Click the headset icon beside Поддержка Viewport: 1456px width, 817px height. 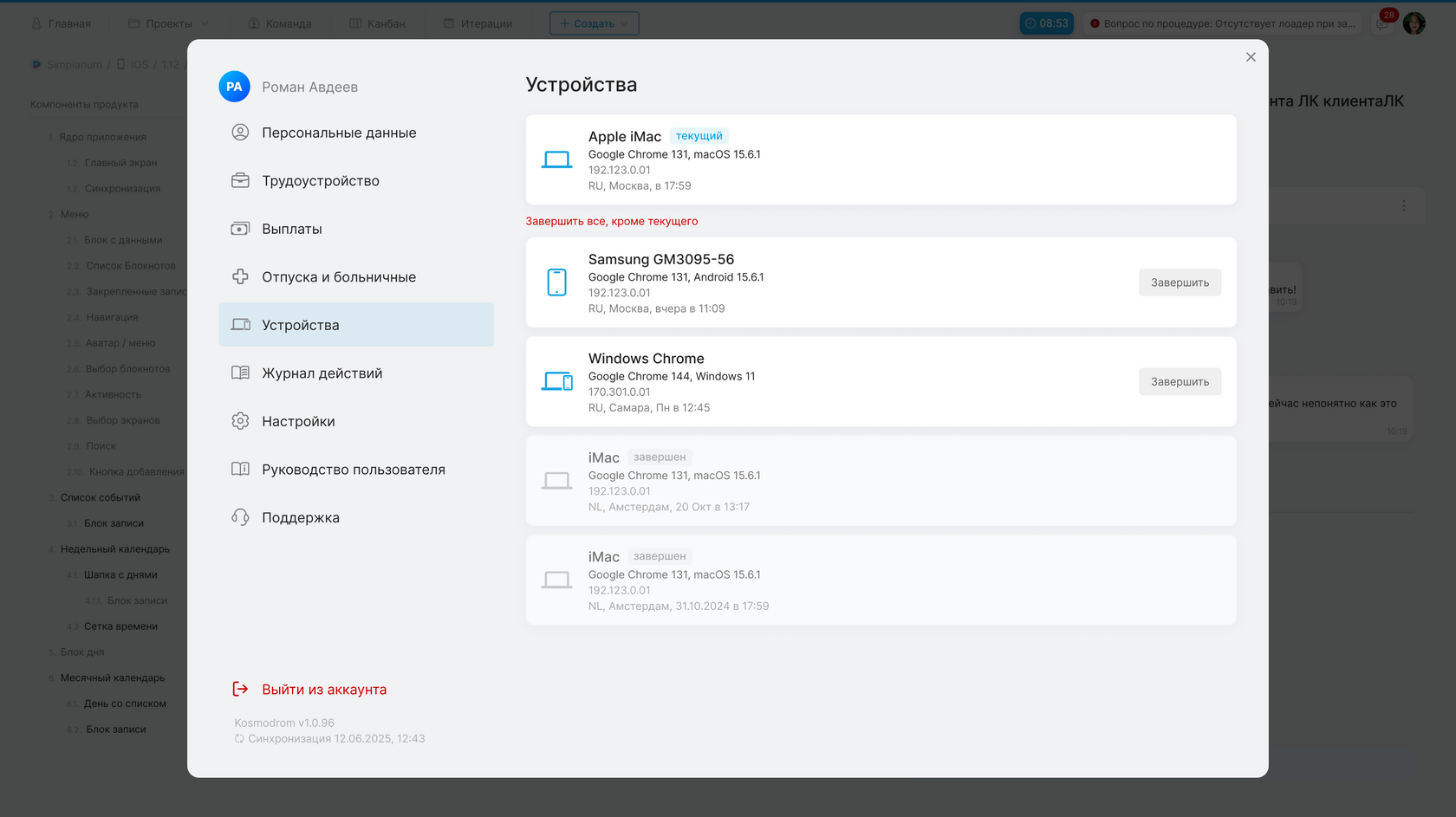tap(240, 517)
